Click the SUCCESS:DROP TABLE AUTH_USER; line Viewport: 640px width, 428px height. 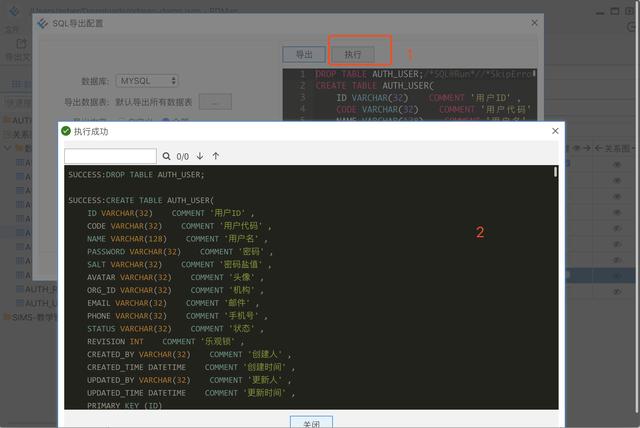(136, 175)
